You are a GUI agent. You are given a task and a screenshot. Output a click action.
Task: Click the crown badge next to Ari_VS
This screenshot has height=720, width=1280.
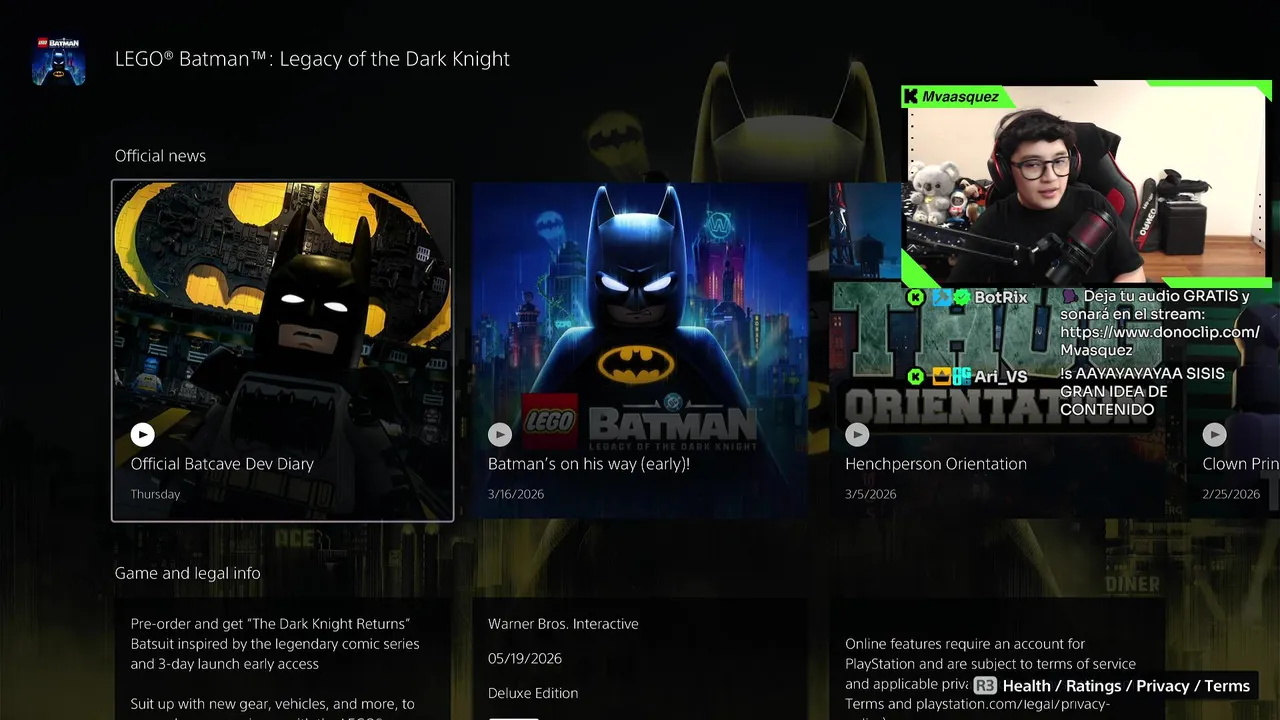[940, 377]
